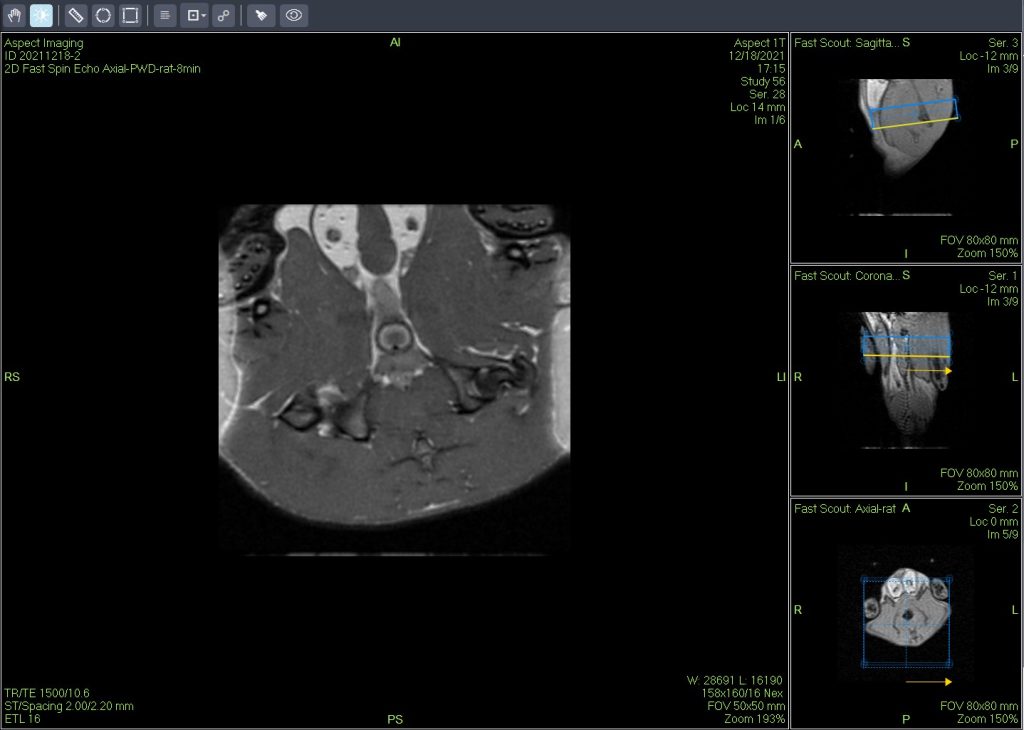Image resolution: width=1024 pixels, height=730 pixels.
Task: Select the Pan tool
Action: [14, 15]
